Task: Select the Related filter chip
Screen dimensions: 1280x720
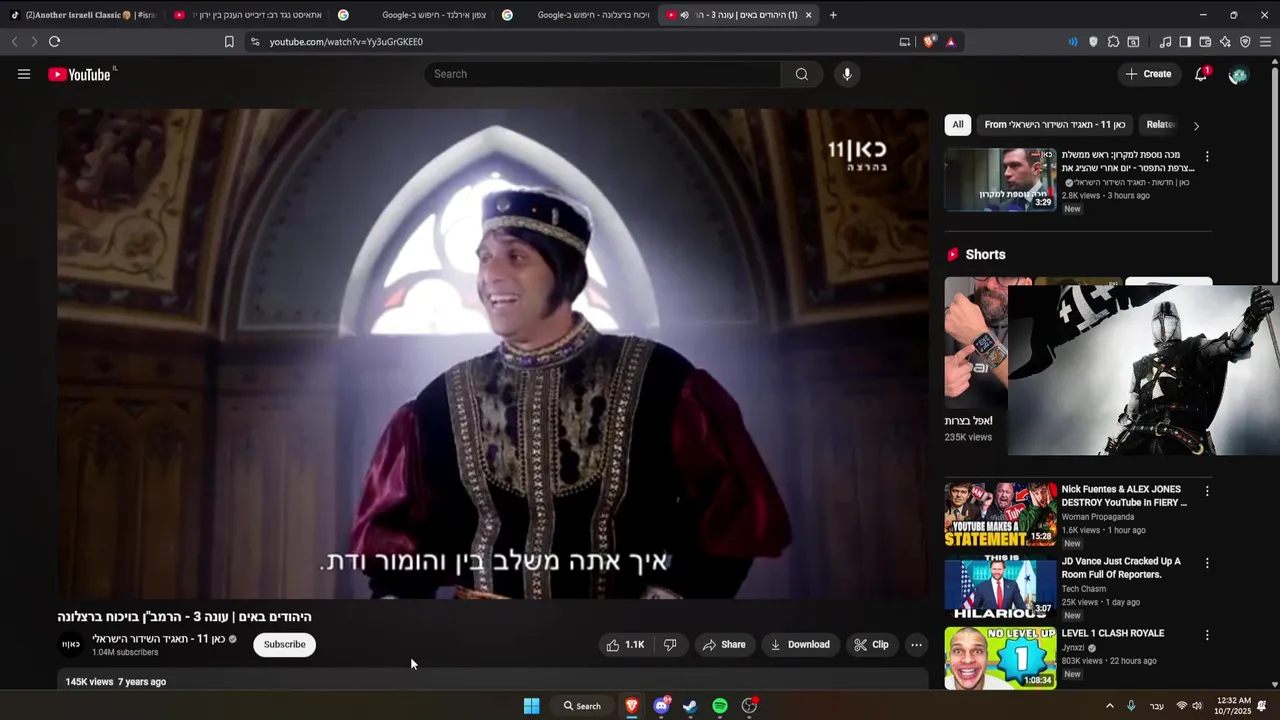Action: coord(1160,125)
